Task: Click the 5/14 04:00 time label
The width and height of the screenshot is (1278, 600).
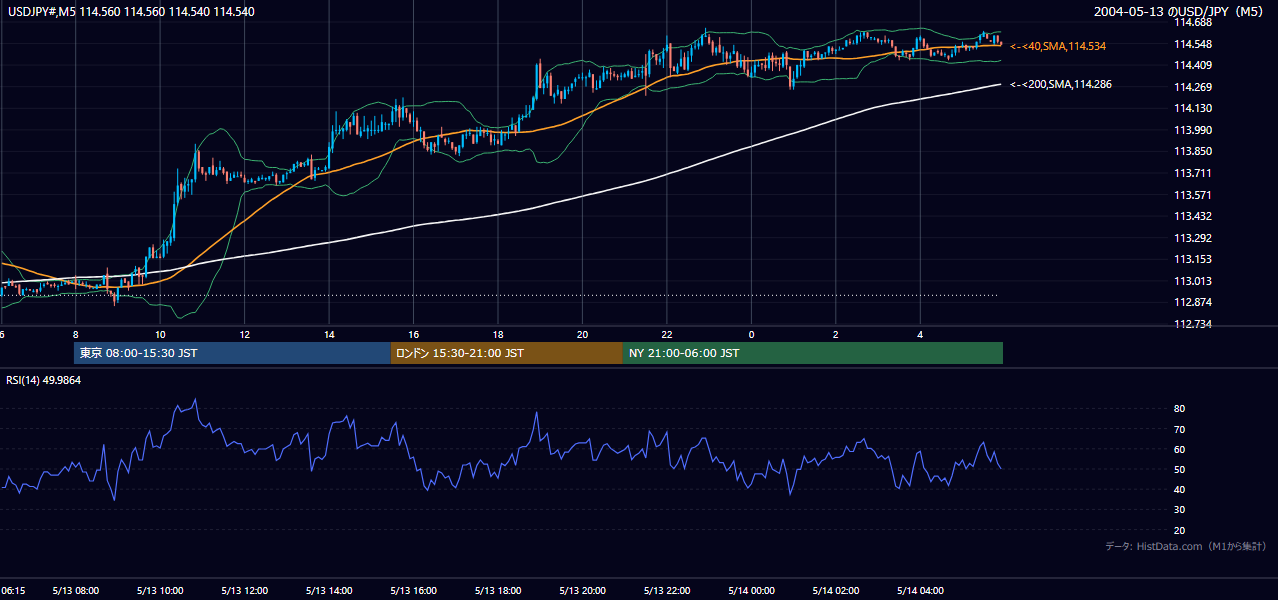Action: point(920,591)
